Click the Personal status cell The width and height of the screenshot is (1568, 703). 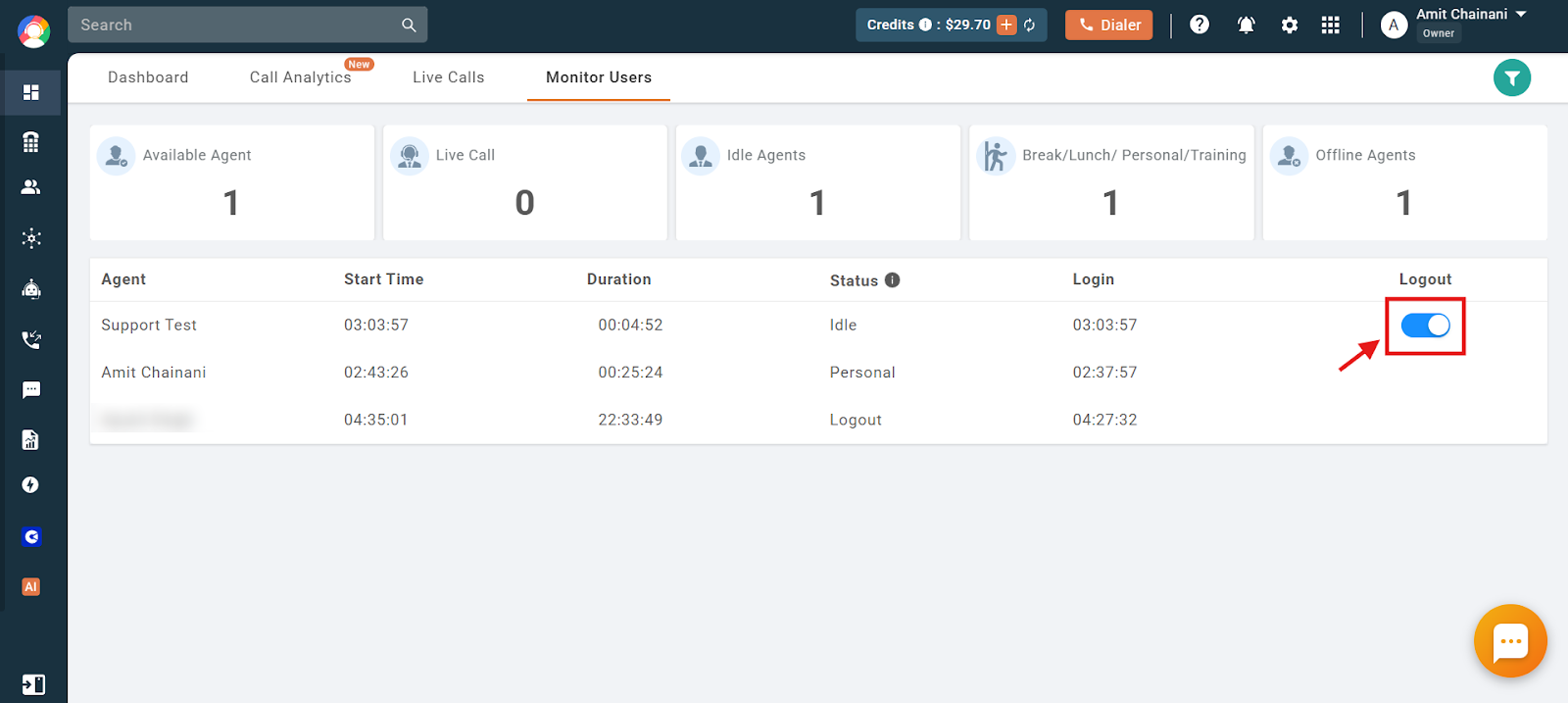tap(862, 373)
